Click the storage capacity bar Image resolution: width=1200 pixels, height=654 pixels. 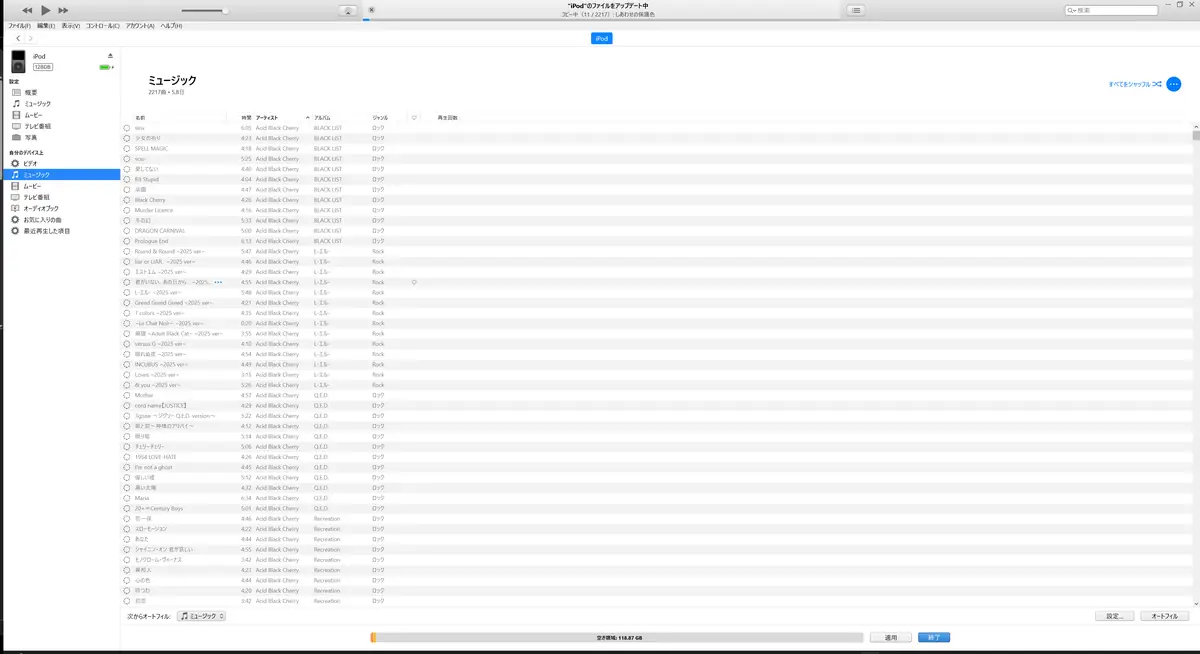pos(616,637)
